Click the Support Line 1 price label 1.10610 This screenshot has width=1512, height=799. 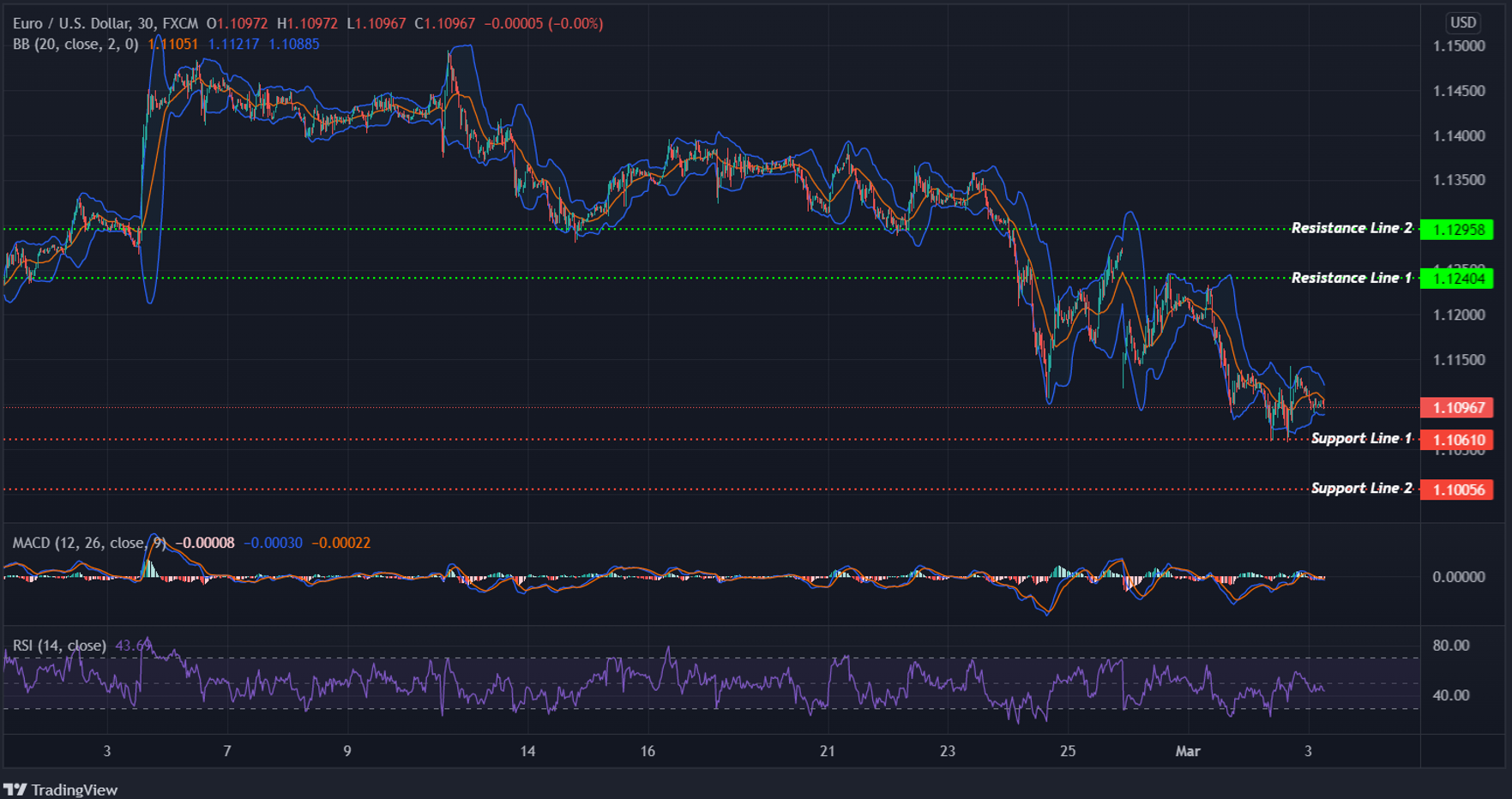(x=1458, y=440)
